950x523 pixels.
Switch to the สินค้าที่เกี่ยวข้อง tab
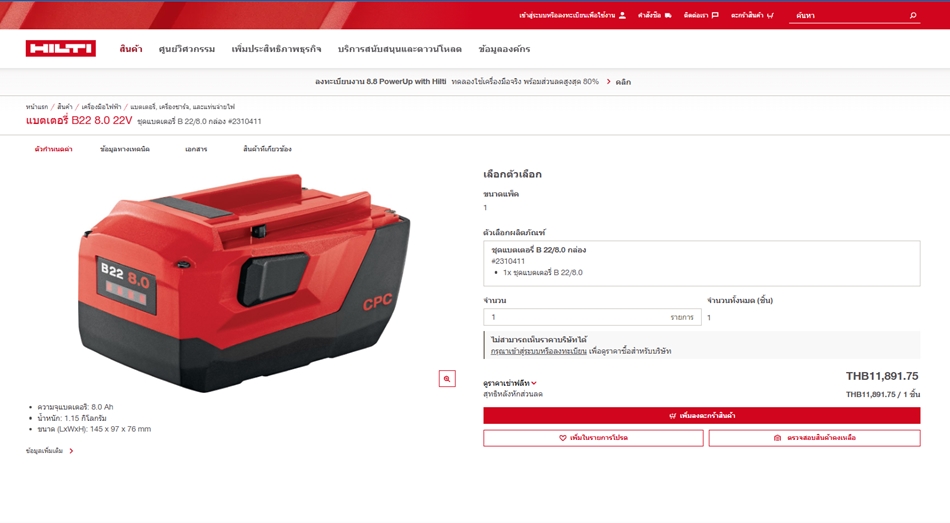(267, 148)
